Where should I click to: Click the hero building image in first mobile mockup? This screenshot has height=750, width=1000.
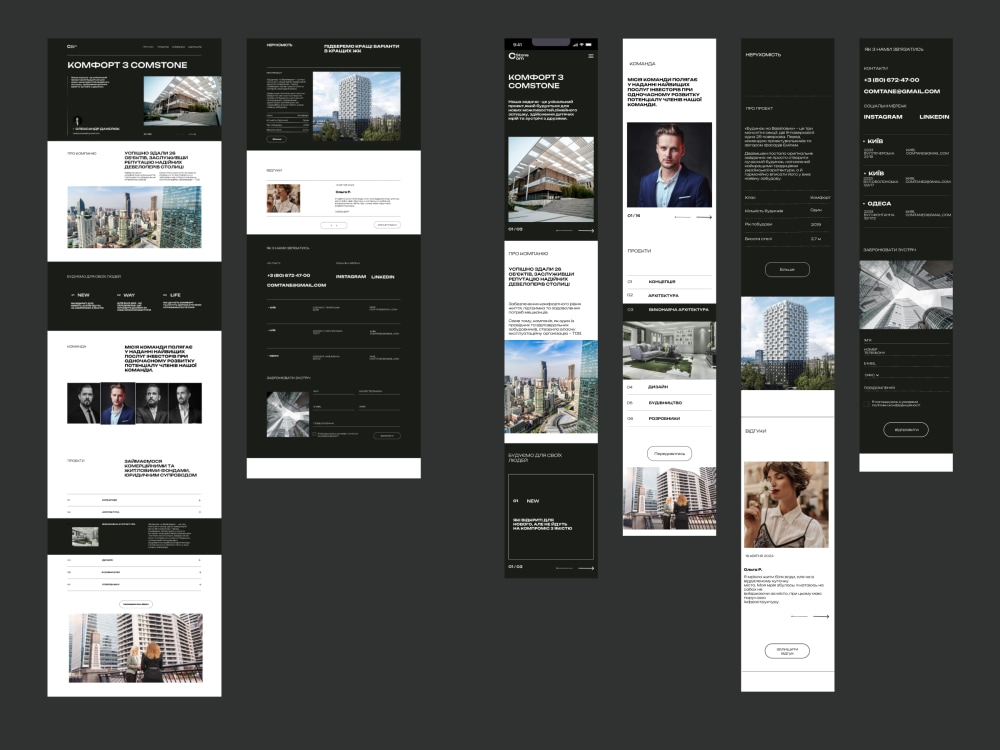click(x=551, y=179)
